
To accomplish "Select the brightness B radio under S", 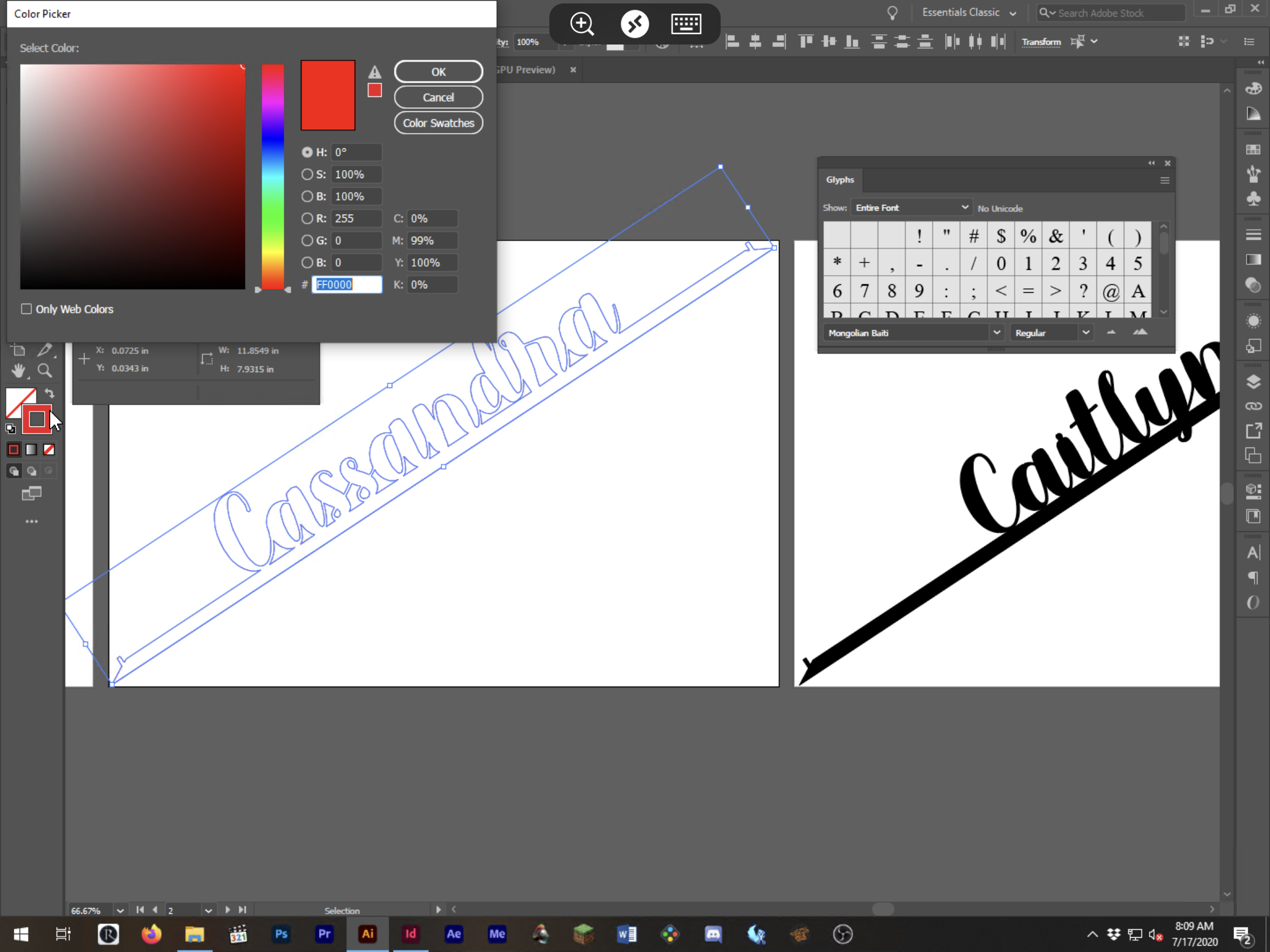I will [x=307, y=196].
